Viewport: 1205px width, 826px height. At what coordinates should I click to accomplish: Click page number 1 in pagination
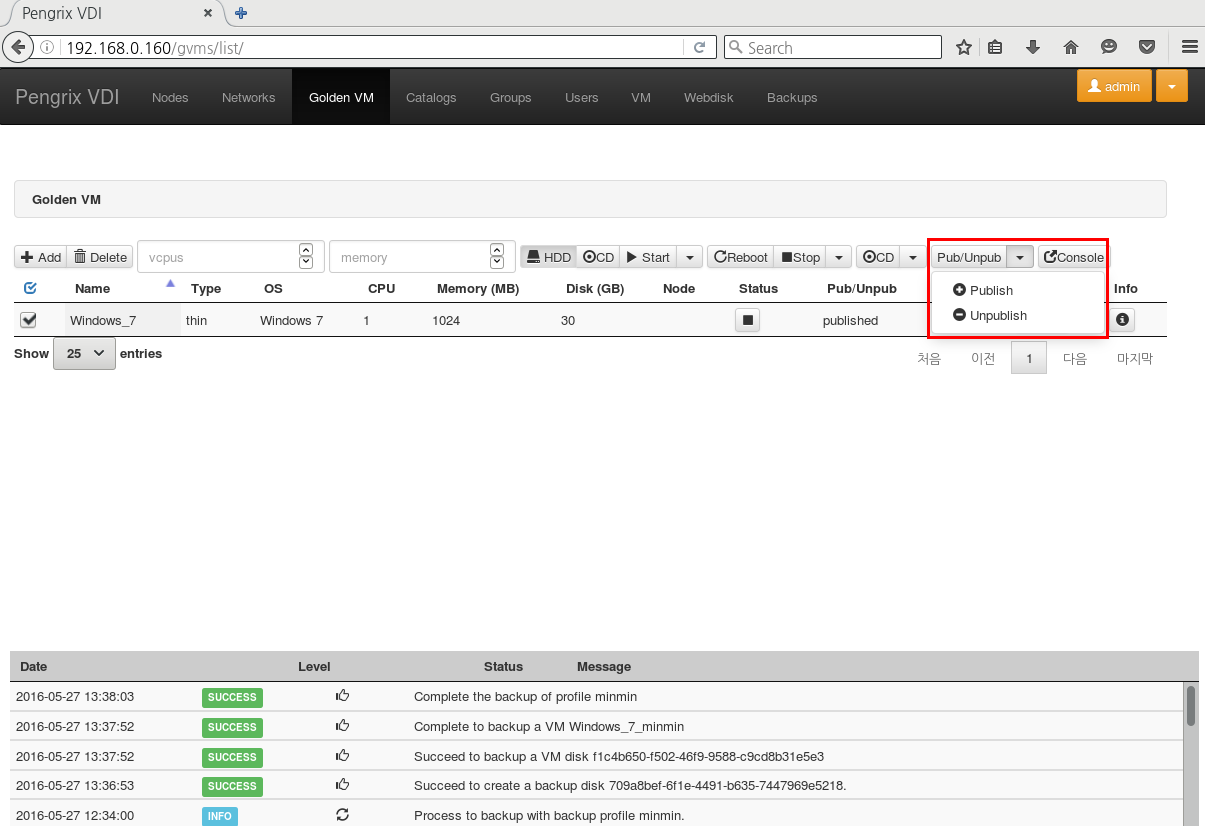pos(1029,358)
